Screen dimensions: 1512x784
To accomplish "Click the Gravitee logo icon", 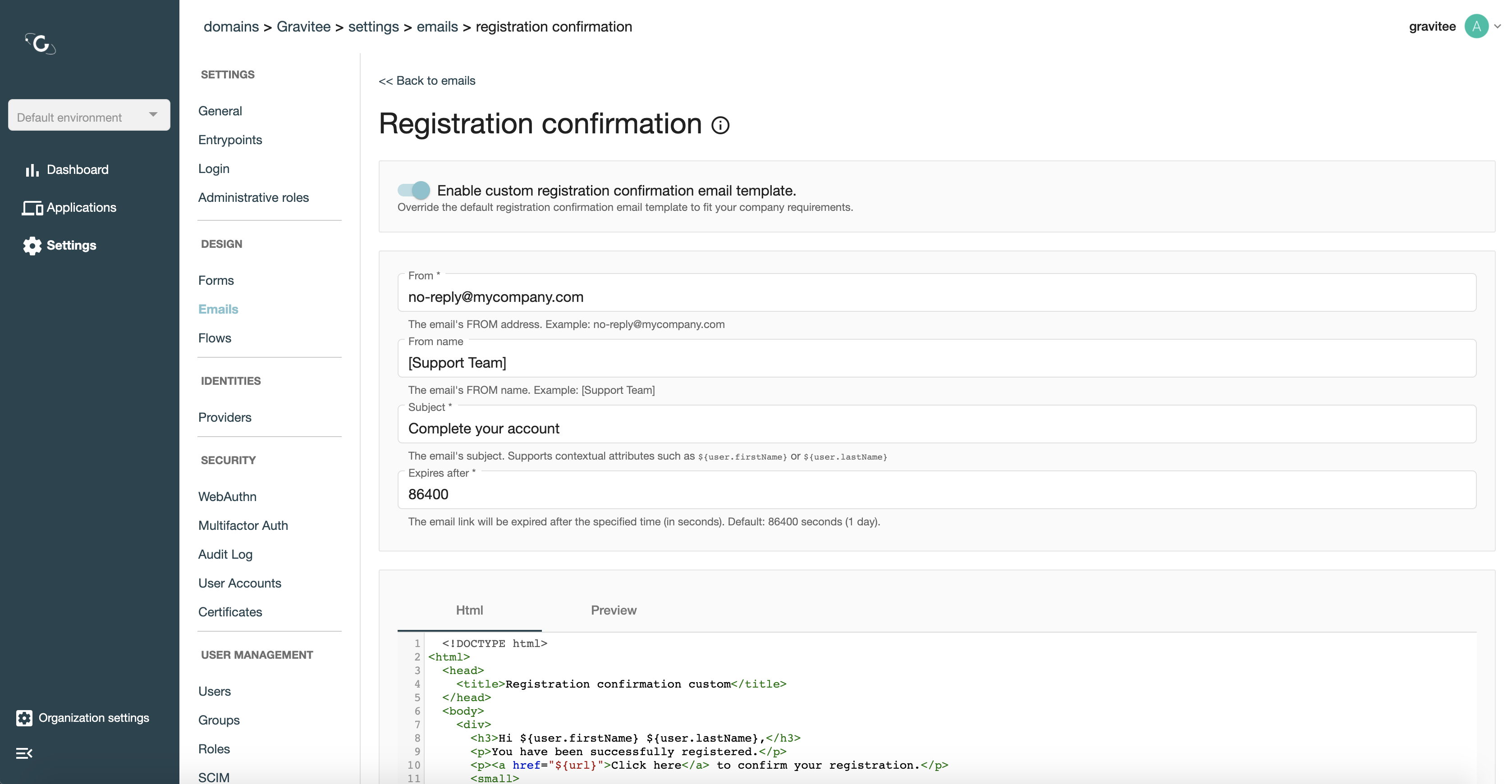I will tap(40, 44).
